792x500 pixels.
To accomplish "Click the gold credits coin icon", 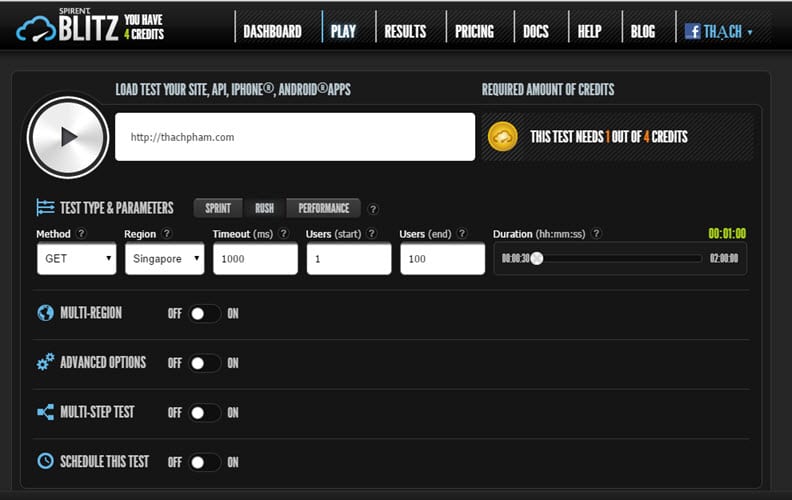I will 503,137.
